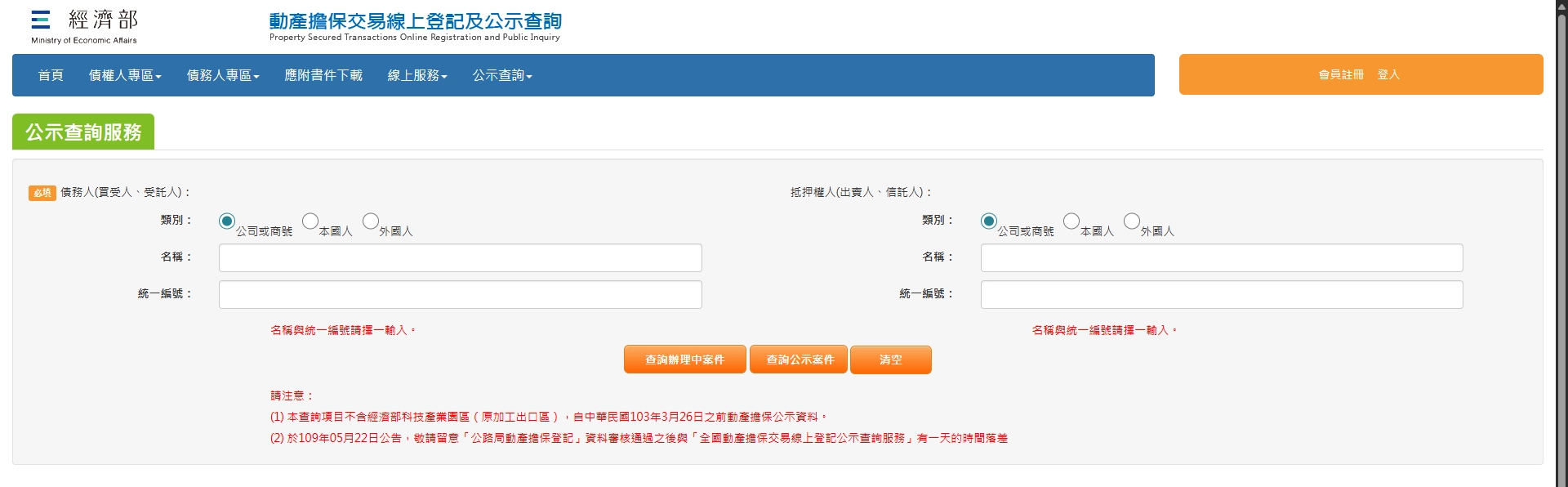Click the 會員註冊 link
The width and height of the screenshot is (1568, 487).
tap(1341, 74)
